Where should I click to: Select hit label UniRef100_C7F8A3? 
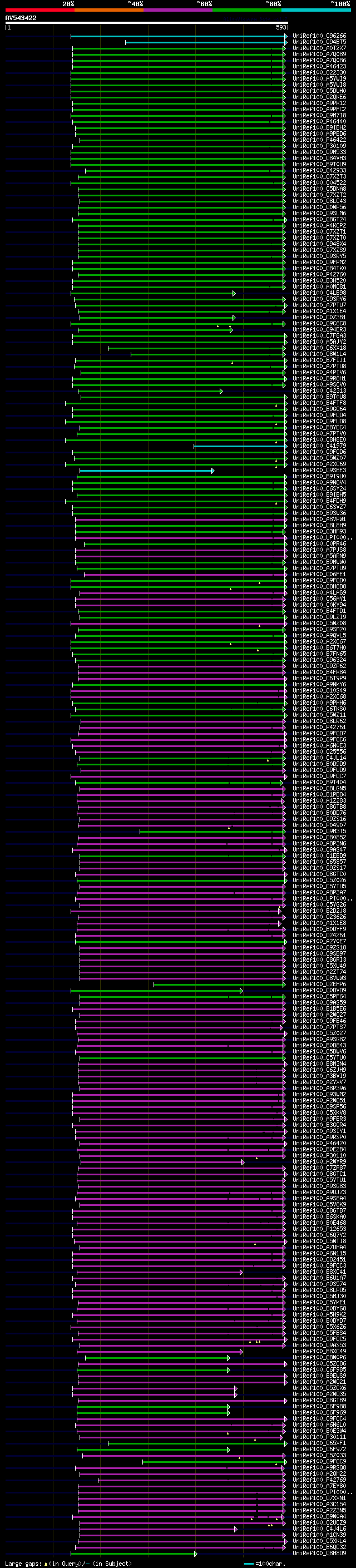tap(319, 335)
